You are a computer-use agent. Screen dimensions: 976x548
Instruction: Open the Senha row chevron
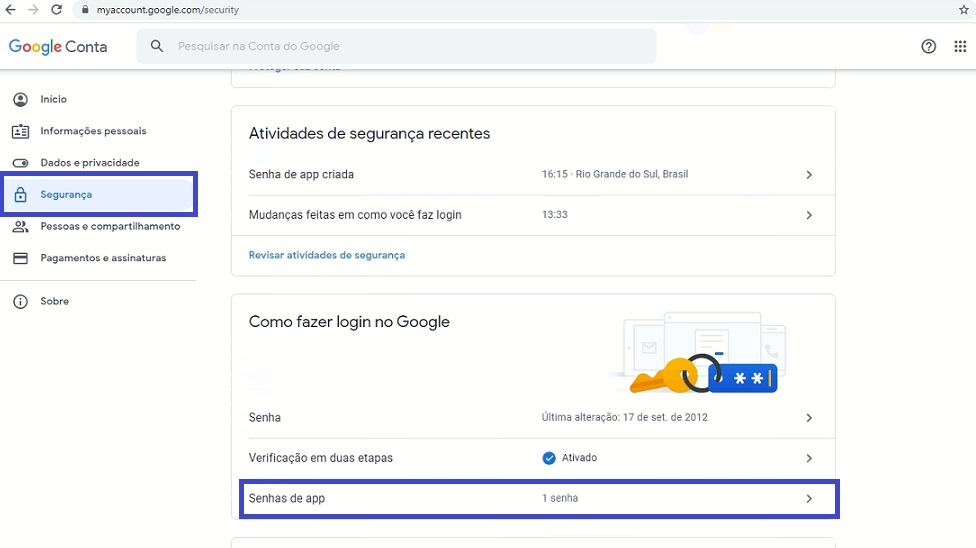click(809, 418)
